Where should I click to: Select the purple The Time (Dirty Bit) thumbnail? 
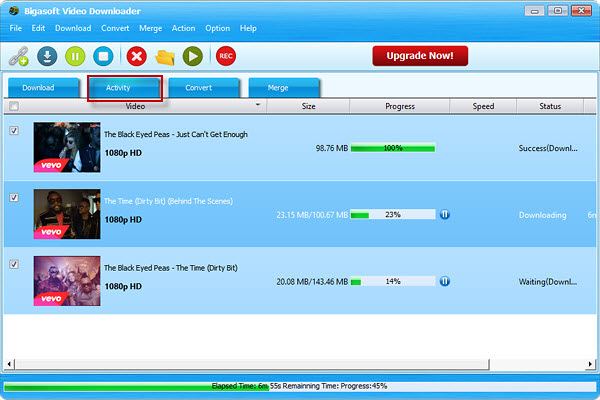click(67, 281)
